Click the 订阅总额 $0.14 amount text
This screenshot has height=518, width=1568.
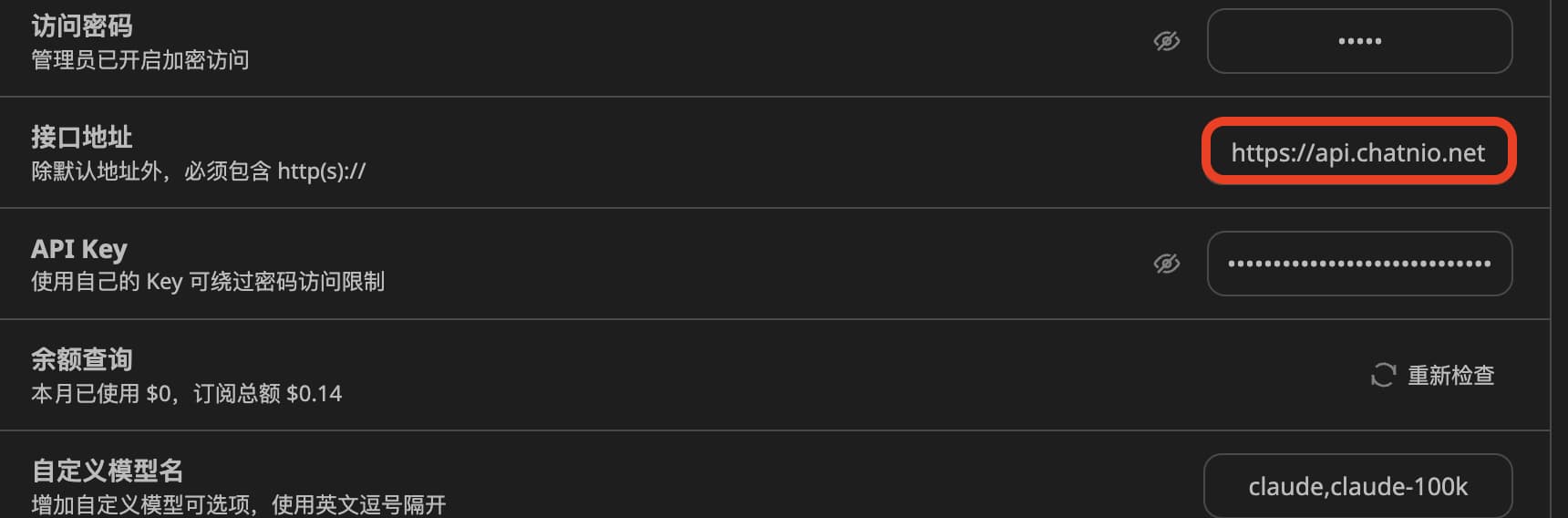coord(268,394)
